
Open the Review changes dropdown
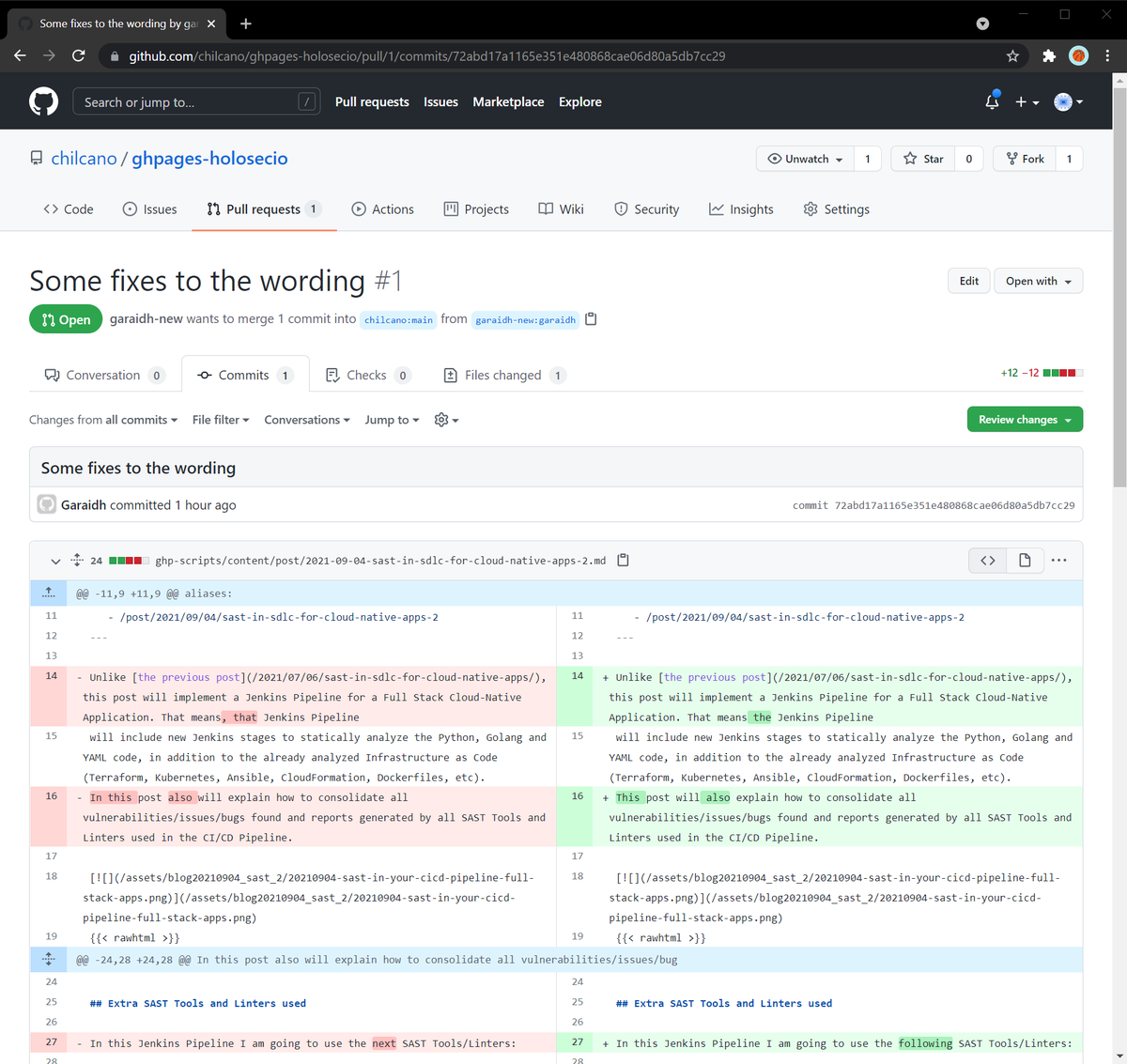1025,420
